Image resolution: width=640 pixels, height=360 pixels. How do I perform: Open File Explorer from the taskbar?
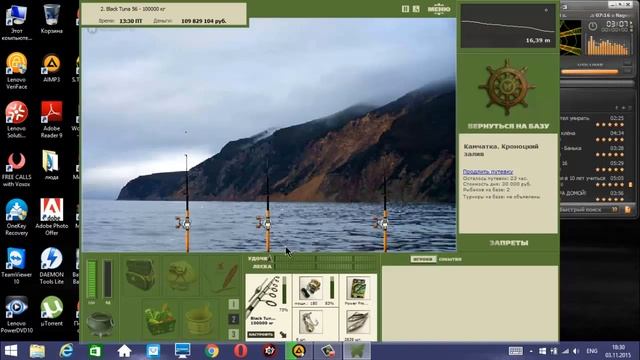pyautogui.click(x=37, y=351)
